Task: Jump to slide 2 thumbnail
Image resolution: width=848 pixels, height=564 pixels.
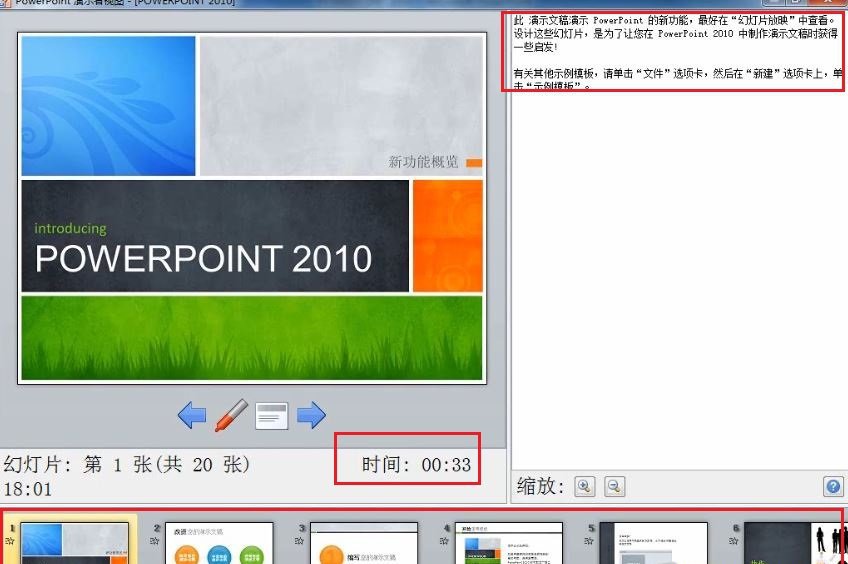Action: pos(219,543)
